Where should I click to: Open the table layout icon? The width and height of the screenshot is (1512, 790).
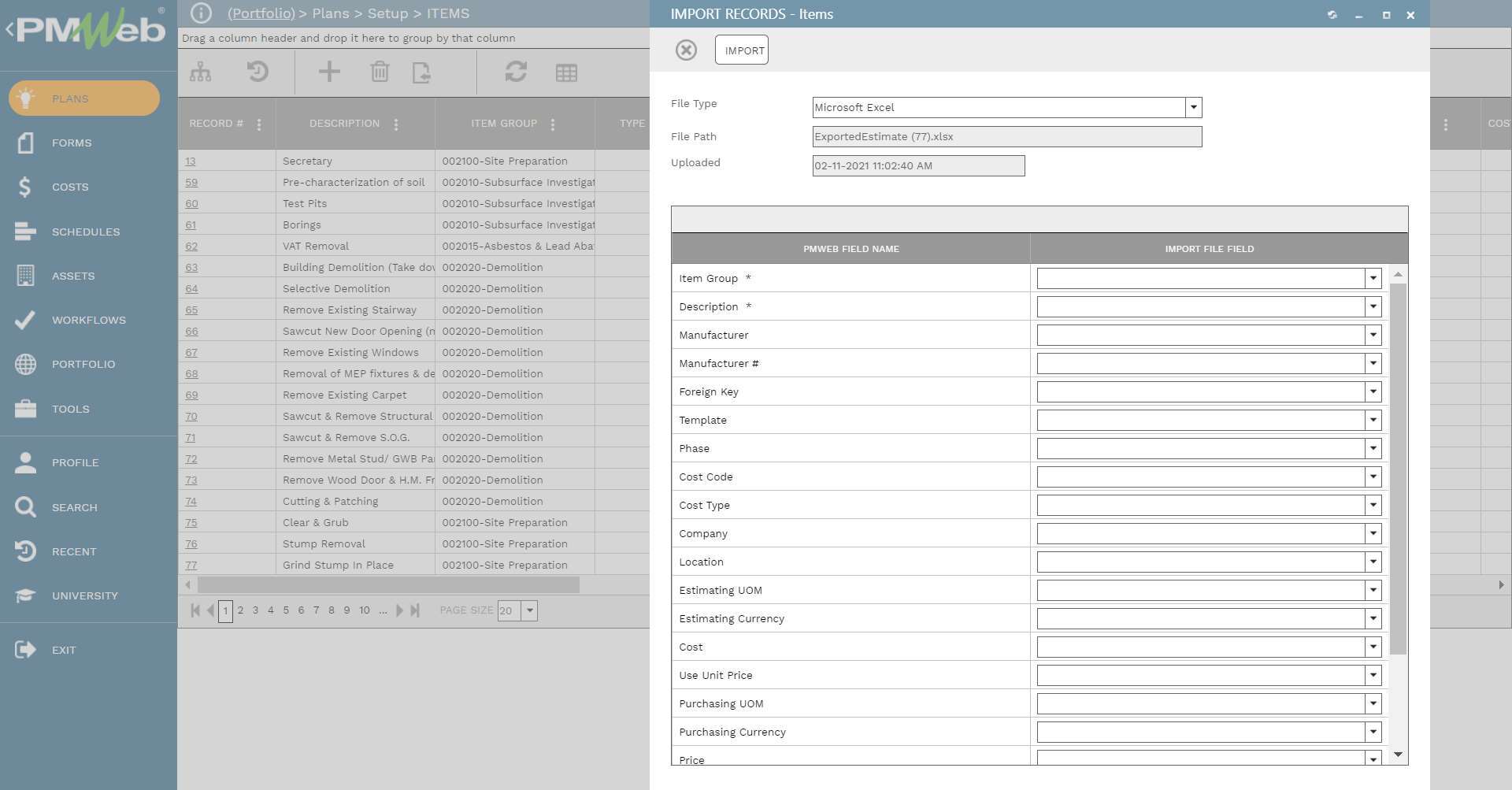[565, 72]
